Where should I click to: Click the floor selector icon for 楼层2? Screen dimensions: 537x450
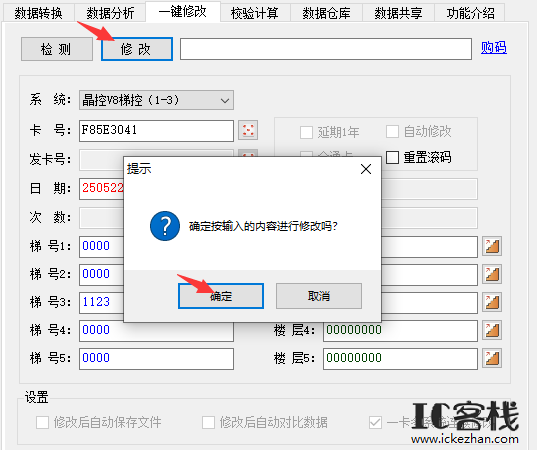tap(492, 274)
